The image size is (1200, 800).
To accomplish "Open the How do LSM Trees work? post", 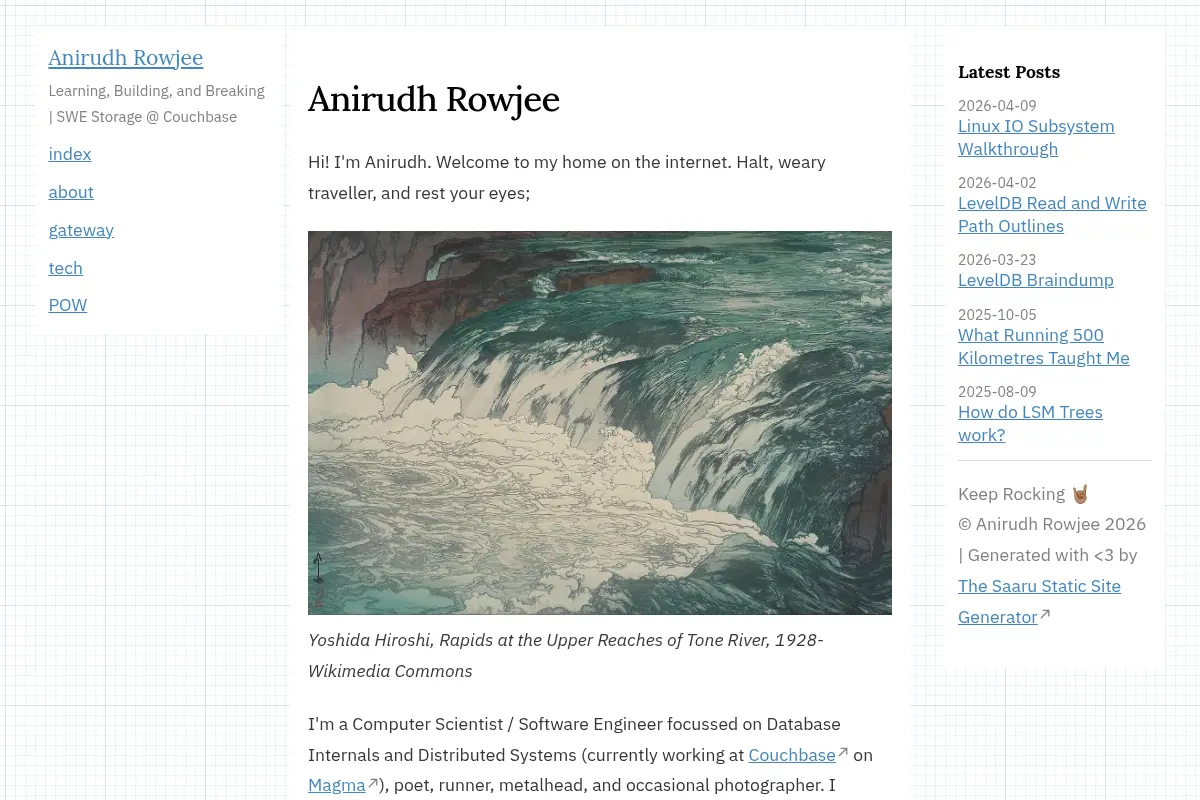I will tap(1030, 424).
